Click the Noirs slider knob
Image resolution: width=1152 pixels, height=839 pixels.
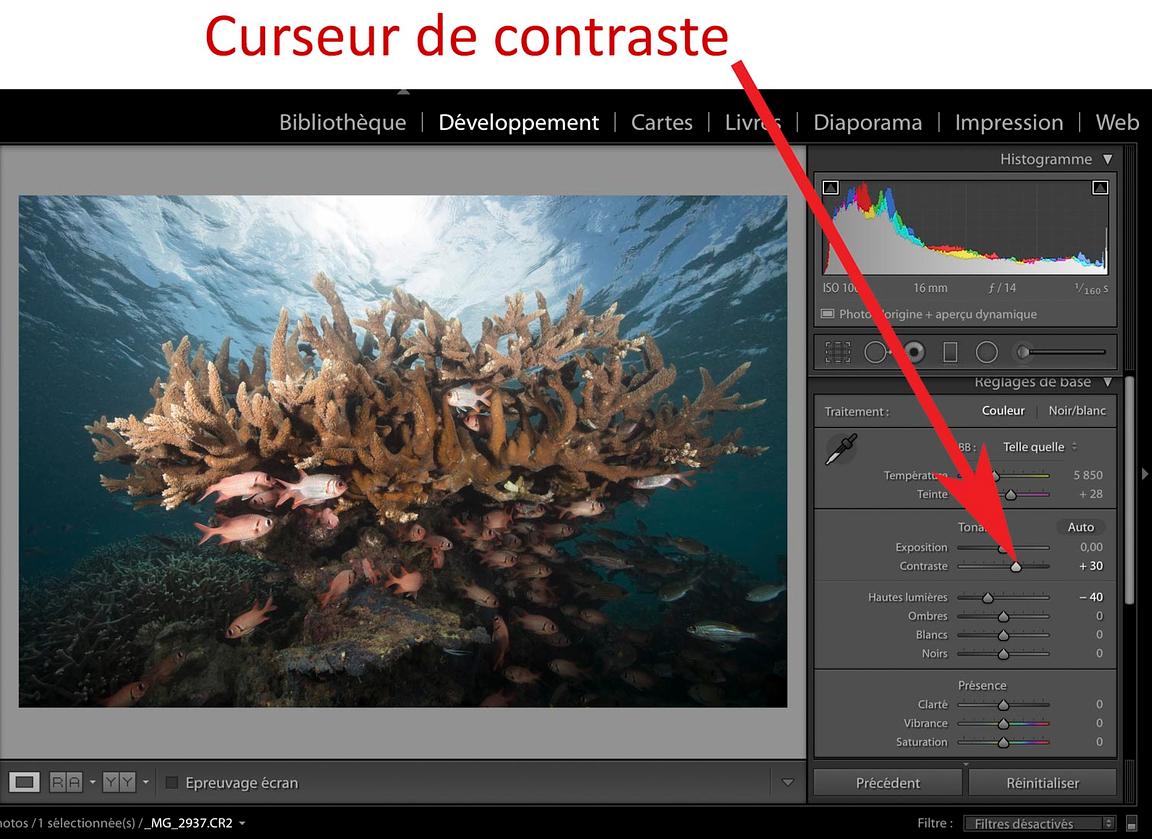pos(1004,655)
